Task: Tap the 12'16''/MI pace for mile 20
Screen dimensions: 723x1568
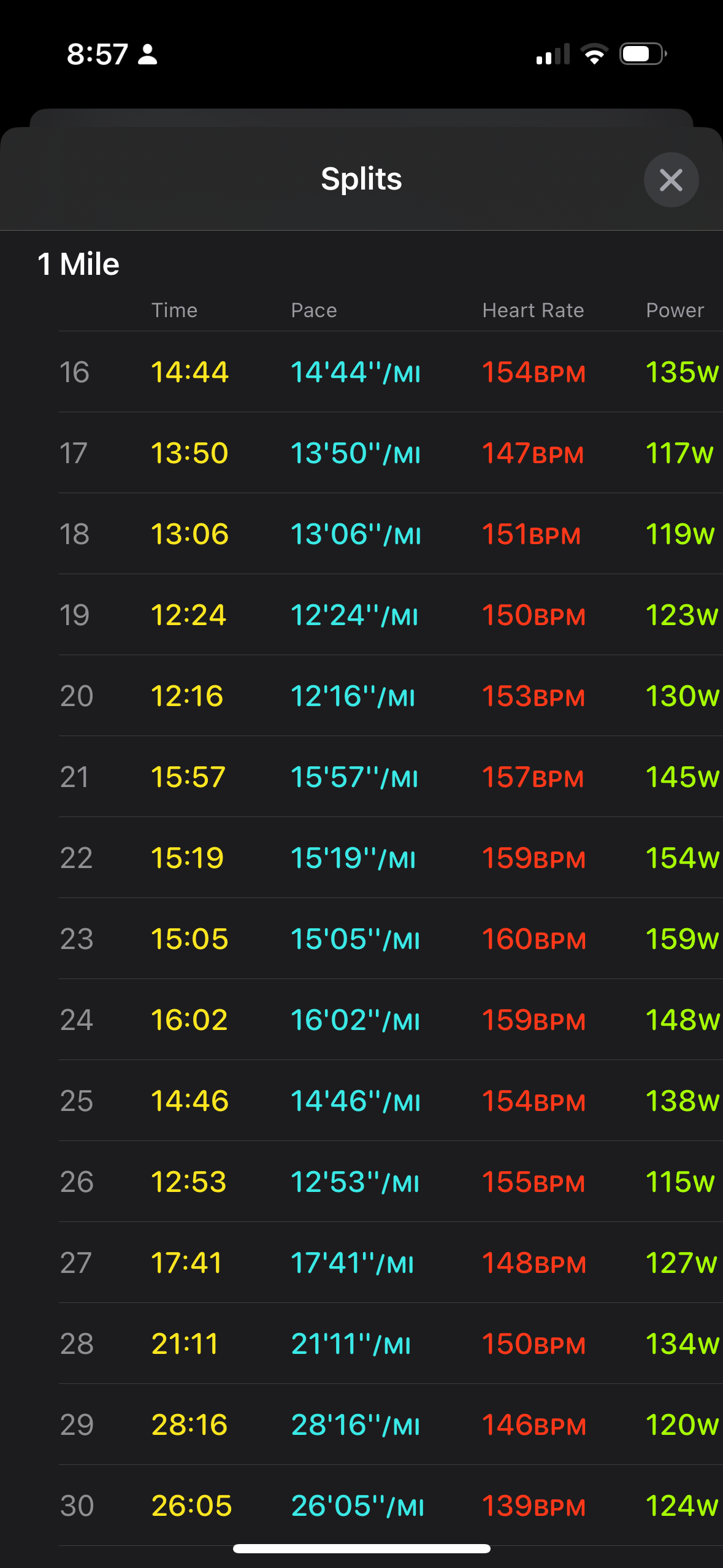Action: 353,696
